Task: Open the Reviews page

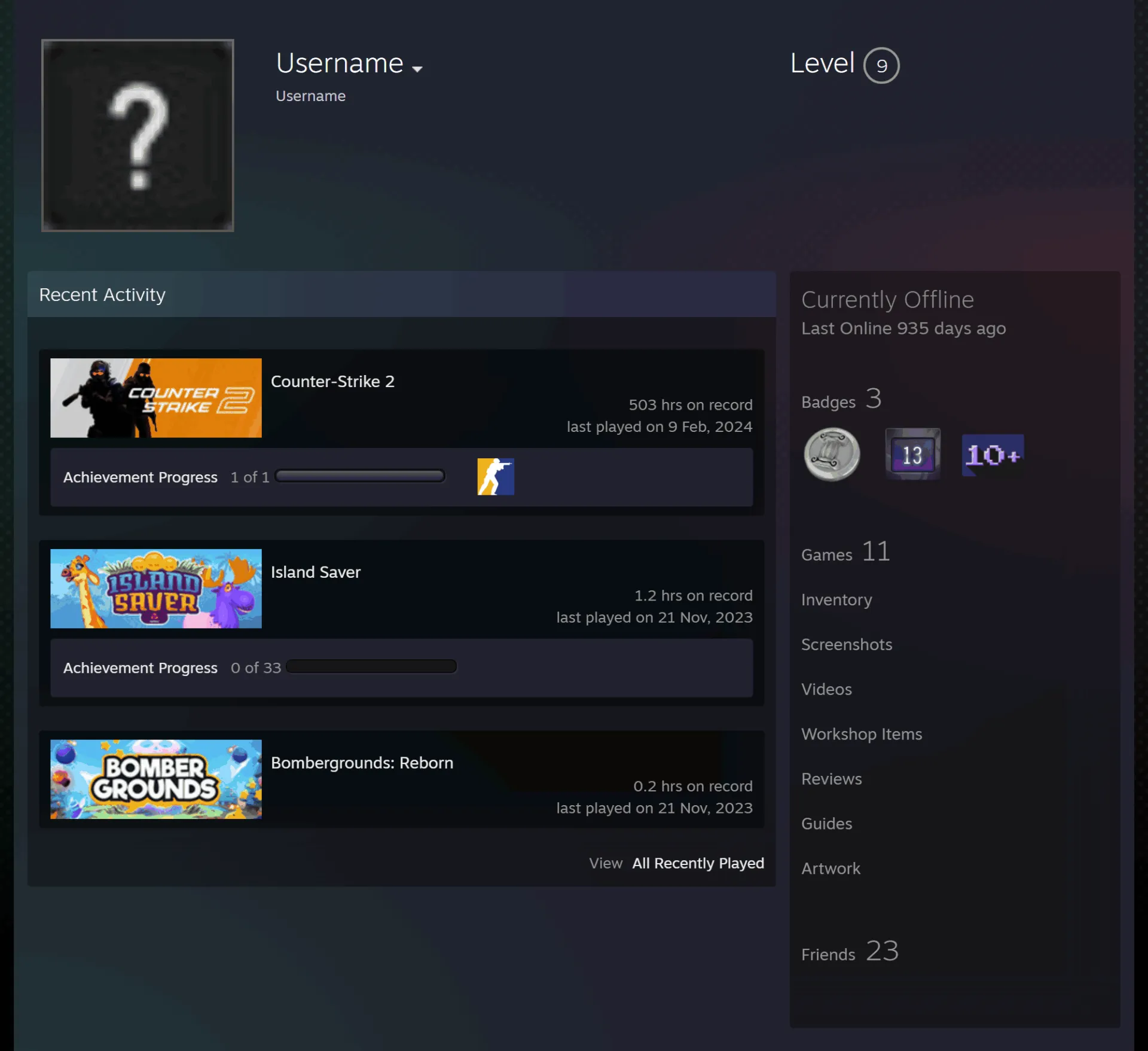Action: 832,779
